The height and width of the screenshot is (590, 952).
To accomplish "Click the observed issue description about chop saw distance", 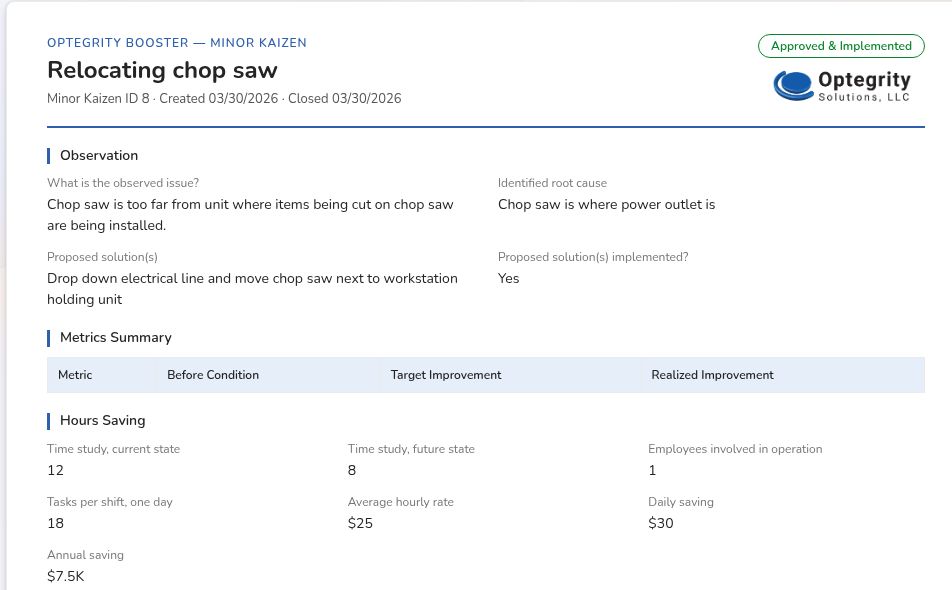I will [250, 215].
